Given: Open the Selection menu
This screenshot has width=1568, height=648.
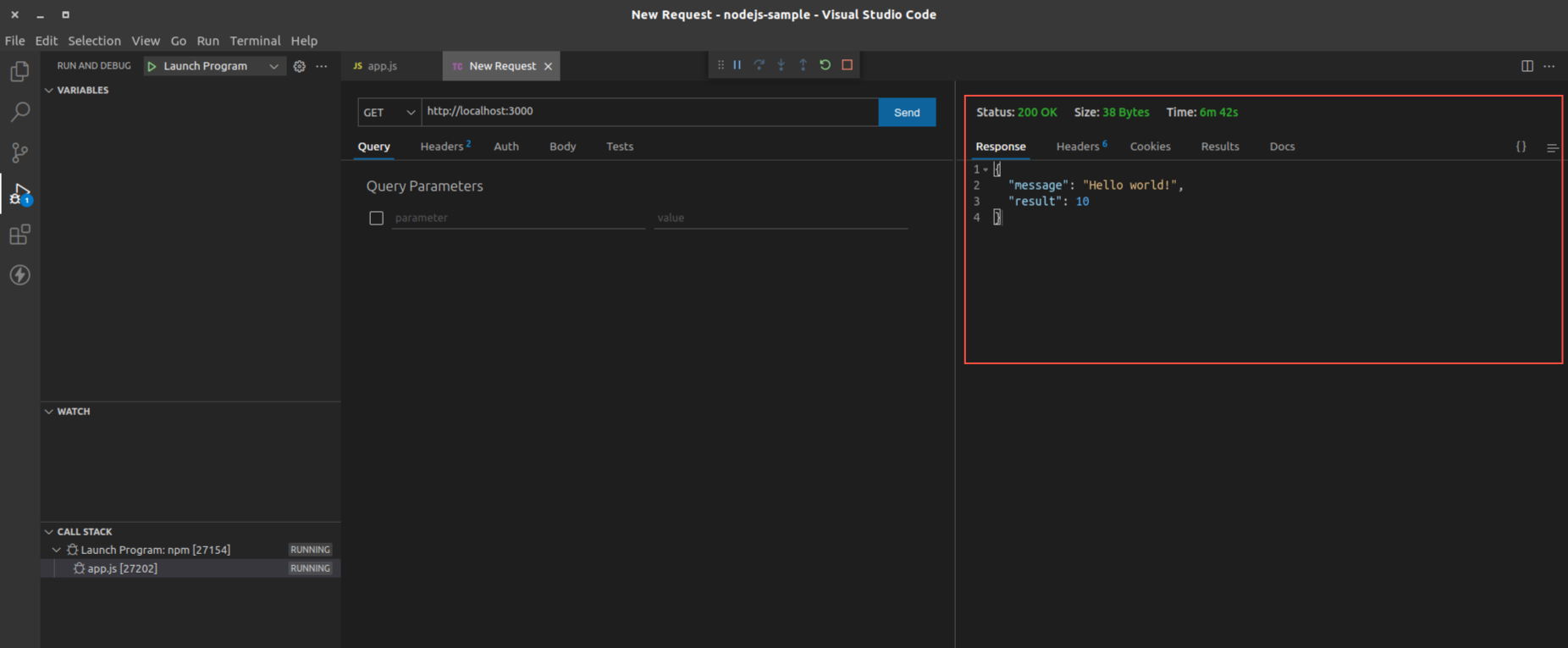Looking at the screenshot, I should tap(94, 41).
